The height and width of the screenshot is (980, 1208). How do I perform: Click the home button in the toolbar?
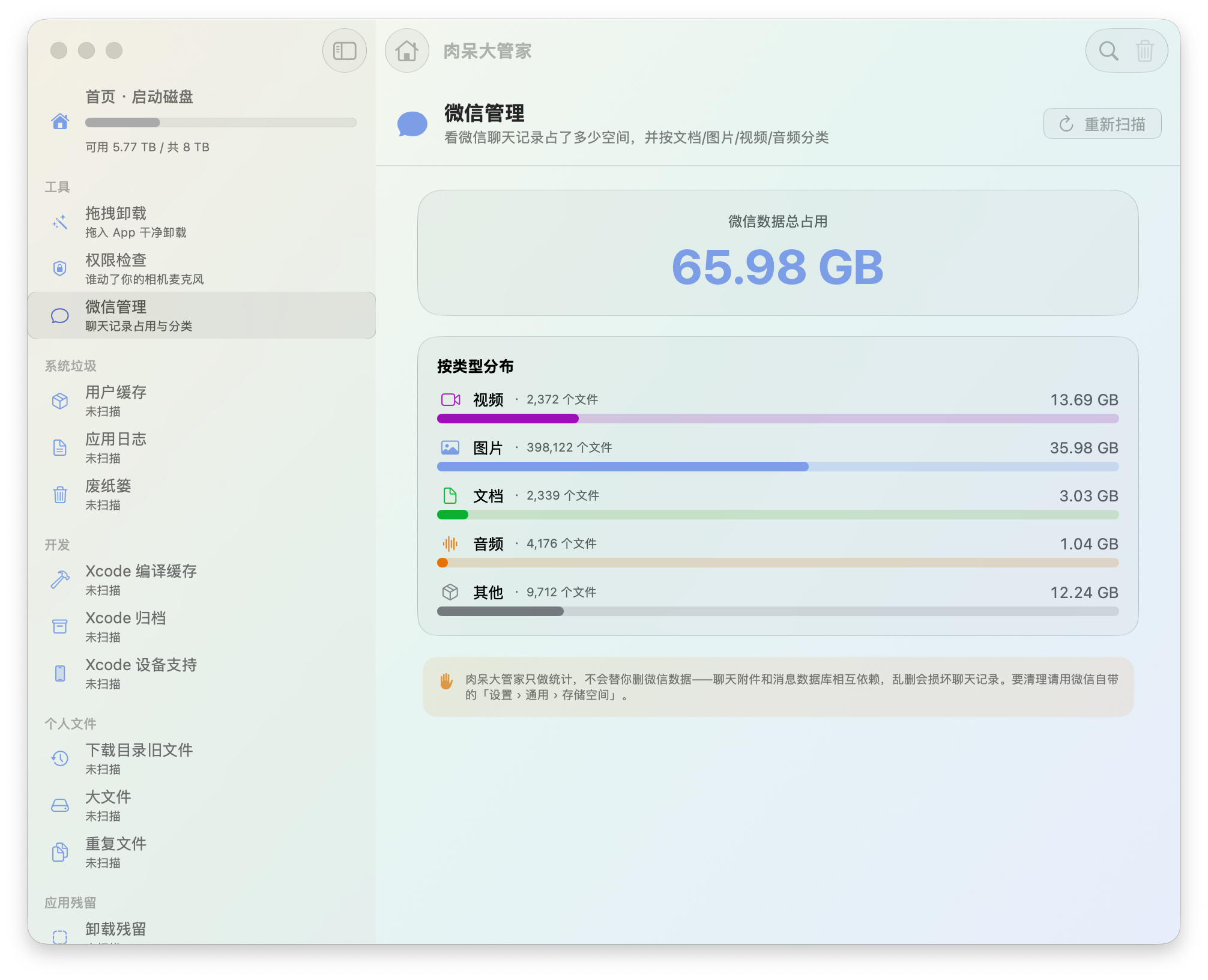tap(407, 51)
